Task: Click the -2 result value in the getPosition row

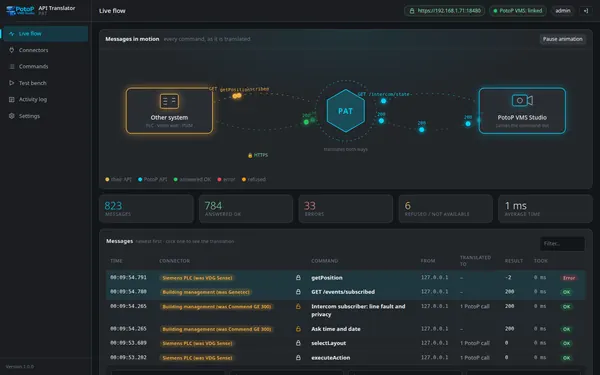Action: 508,277
